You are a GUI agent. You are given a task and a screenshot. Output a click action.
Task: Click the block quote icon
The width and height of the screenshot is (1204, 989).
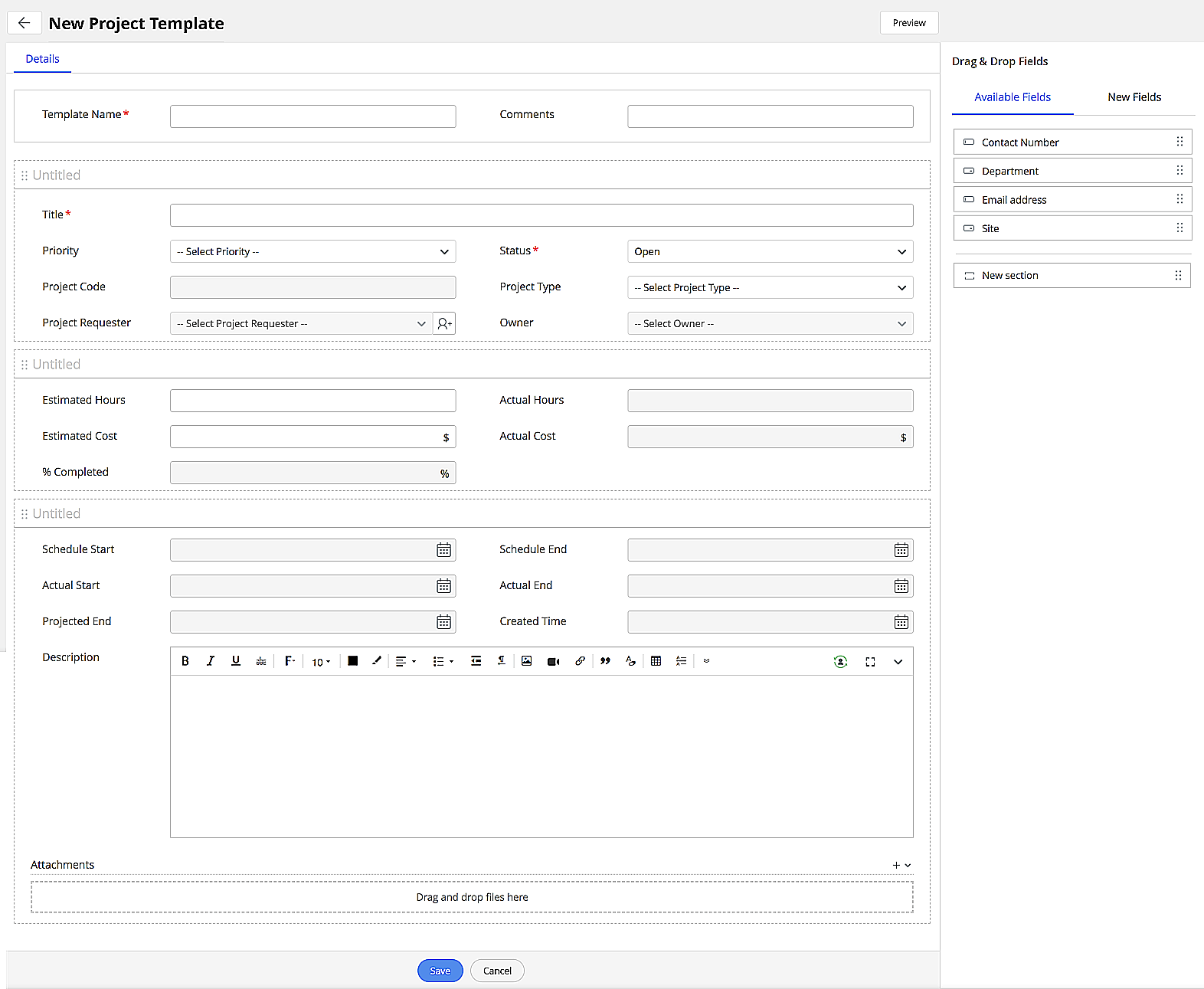click(605, 661)
